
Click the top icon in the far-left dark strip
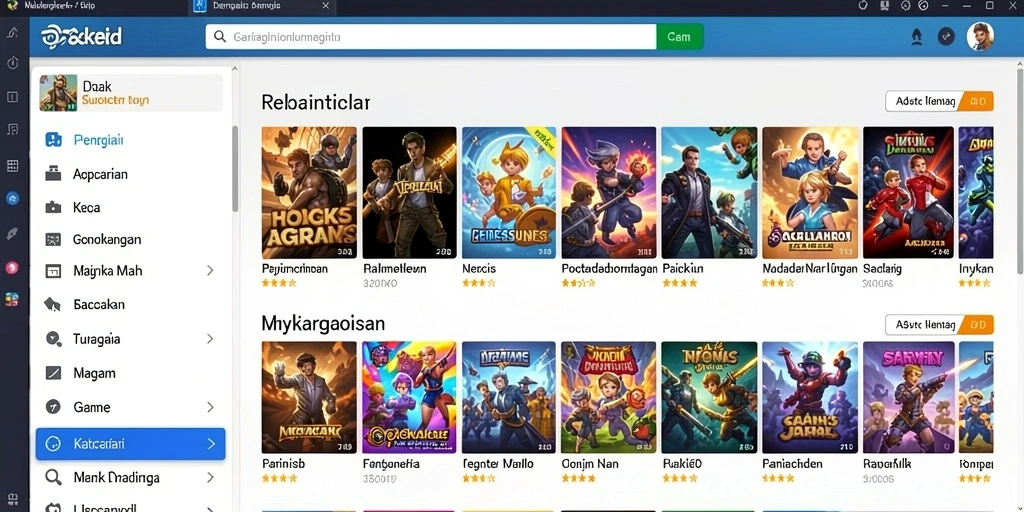[x=12, y=33]
